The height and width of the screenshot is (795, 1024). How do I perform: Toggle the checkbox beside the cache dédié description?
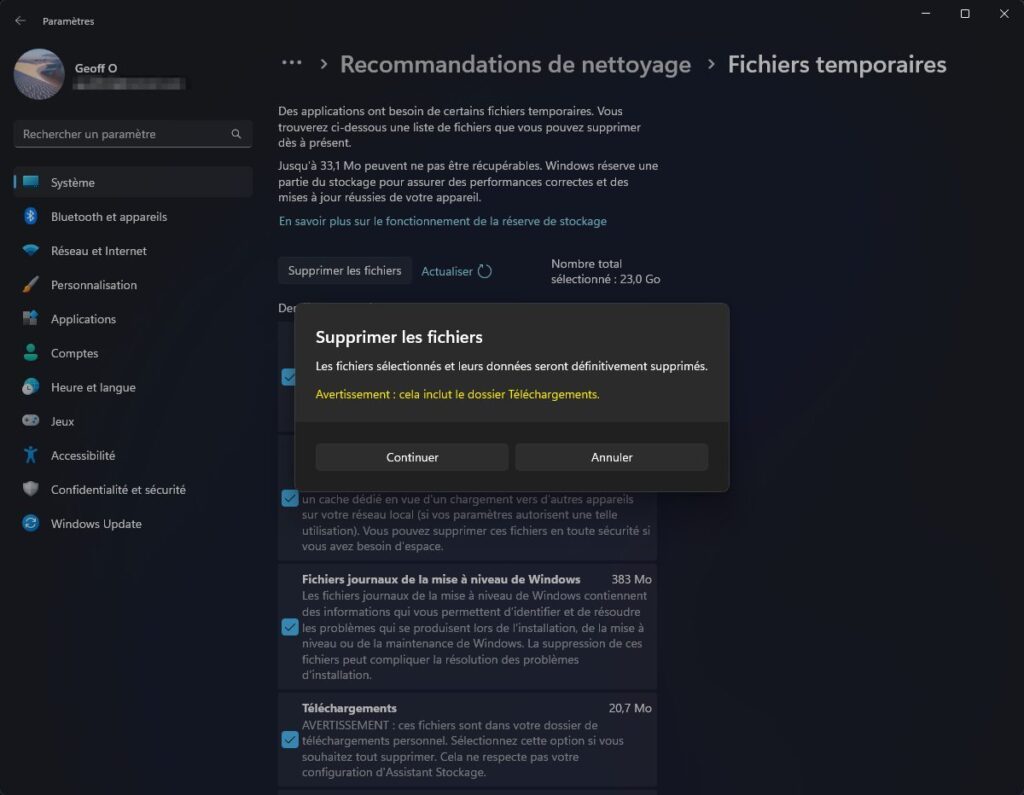[x=289, y=499]
